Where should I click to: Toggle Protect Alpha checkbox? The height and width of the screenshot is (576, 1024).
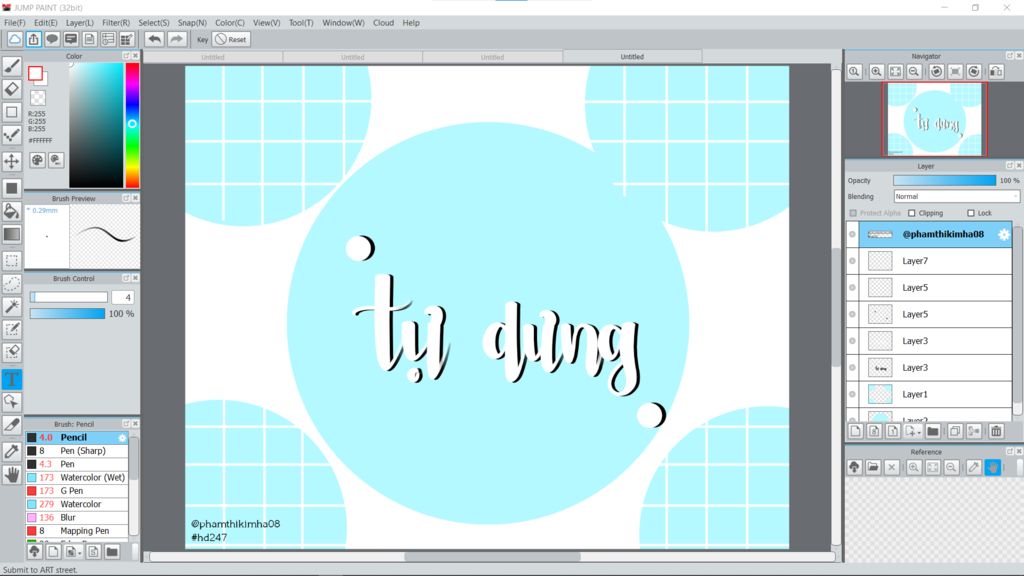click(853, 213)
